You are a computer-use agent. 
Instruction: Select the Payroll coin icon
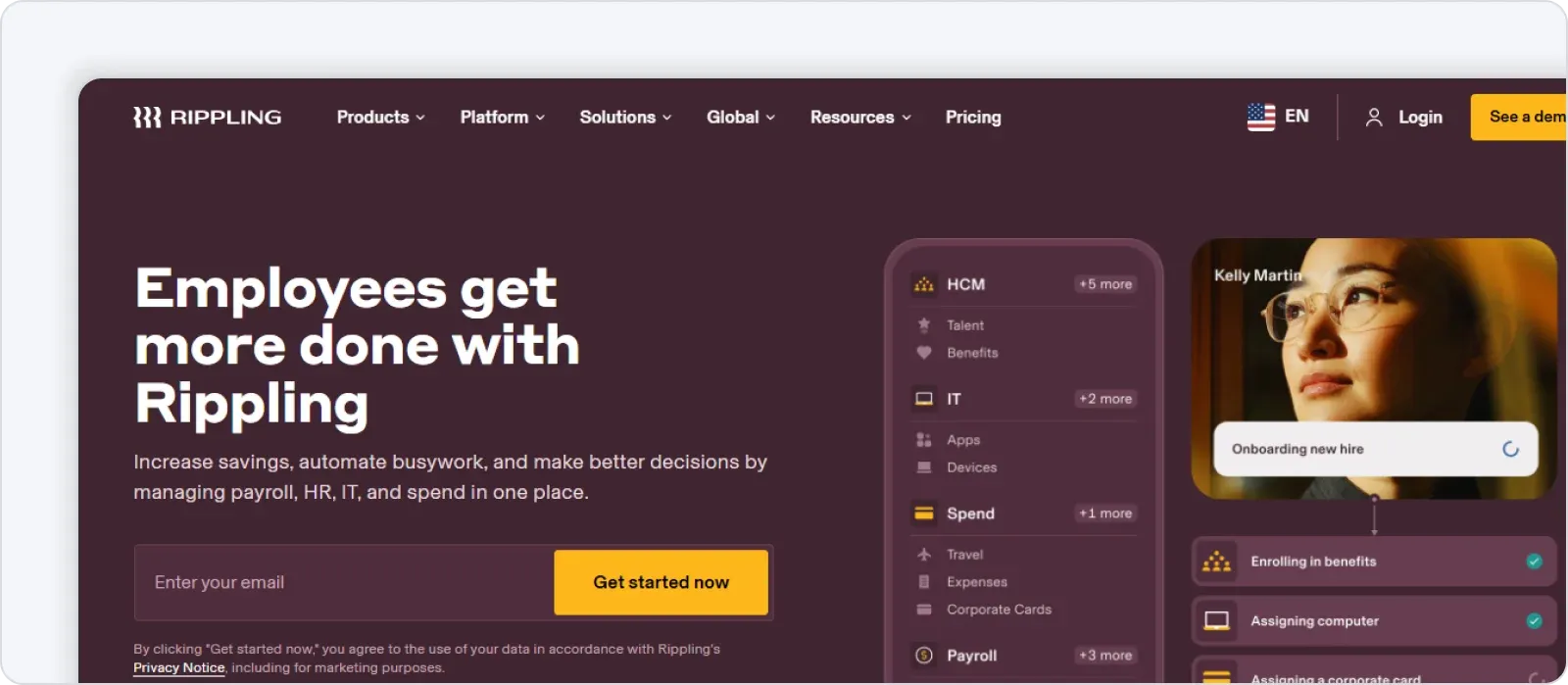(x=922, y=655)
